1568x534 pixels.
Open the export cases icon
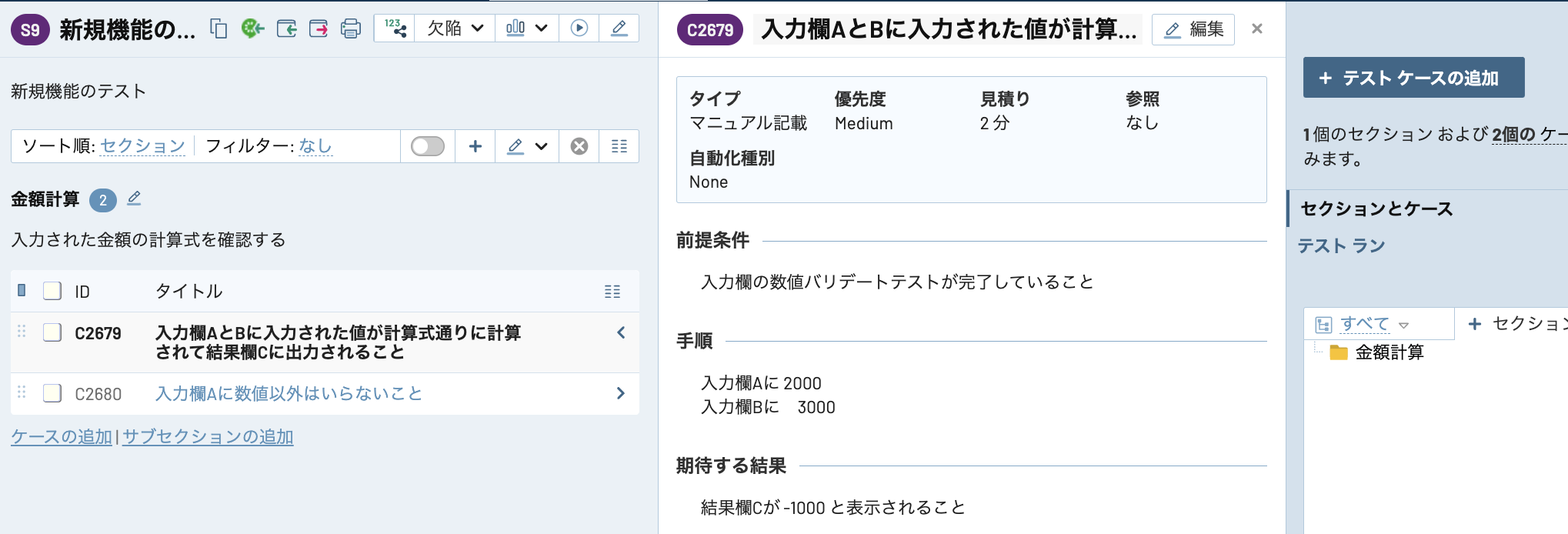click(x=319, y=29)
